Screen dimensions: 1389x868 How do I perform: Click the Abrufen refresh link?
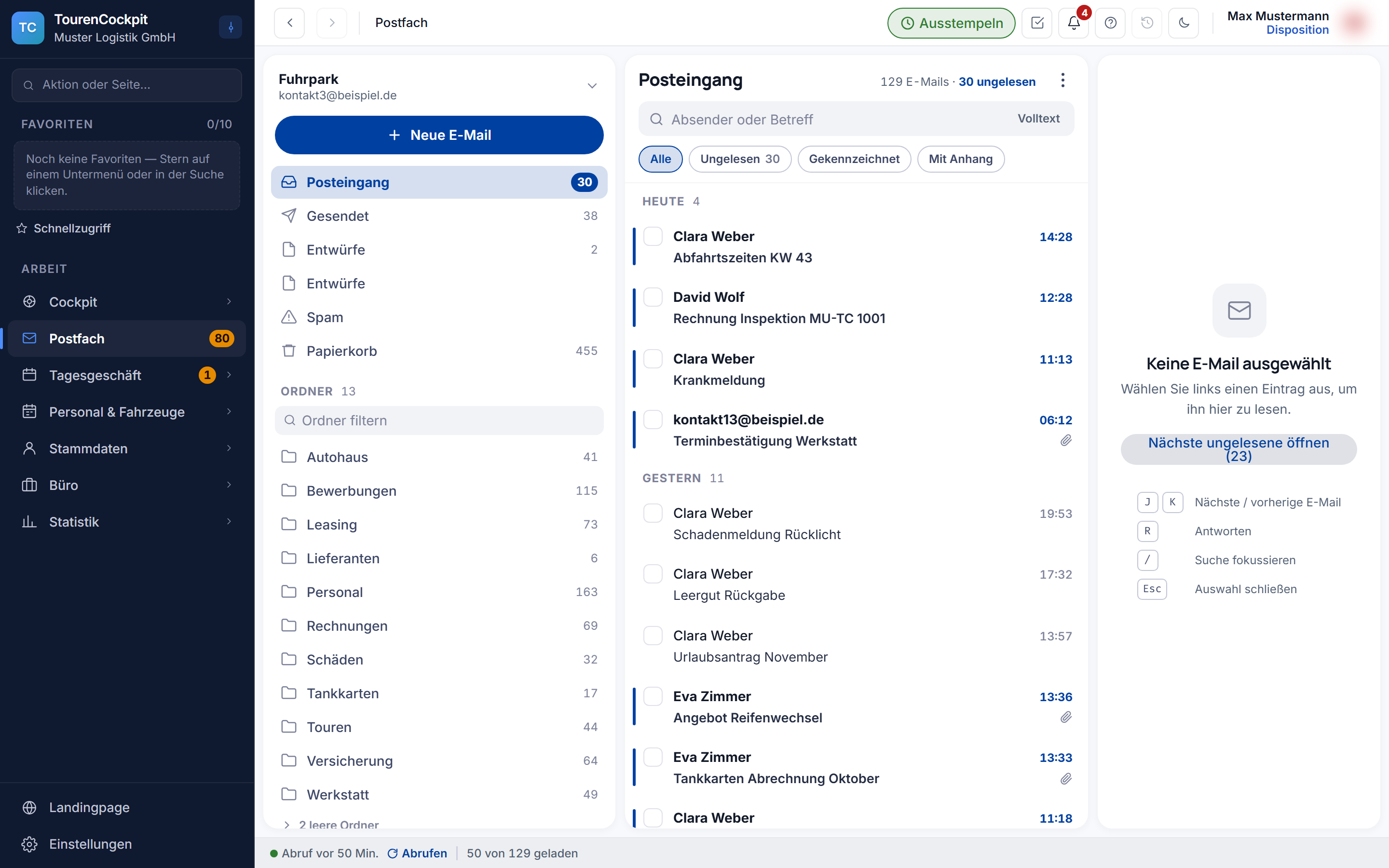click(x=417, y=853)
